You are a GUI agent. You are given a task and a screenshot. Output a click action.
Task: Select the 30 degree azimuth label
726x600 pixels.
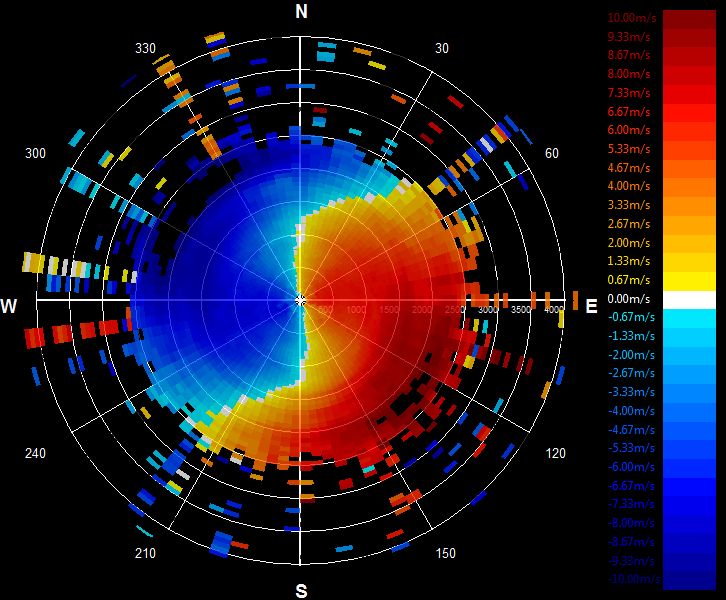(442, 49)
